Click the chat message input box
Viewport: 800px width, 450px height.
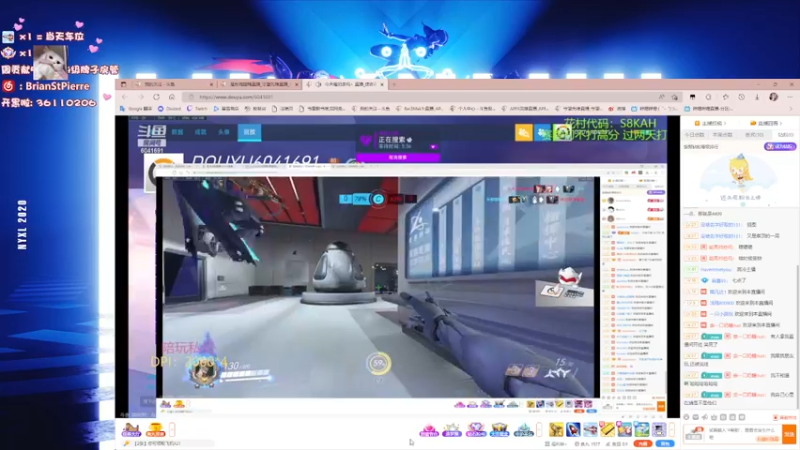click(742, 434)
